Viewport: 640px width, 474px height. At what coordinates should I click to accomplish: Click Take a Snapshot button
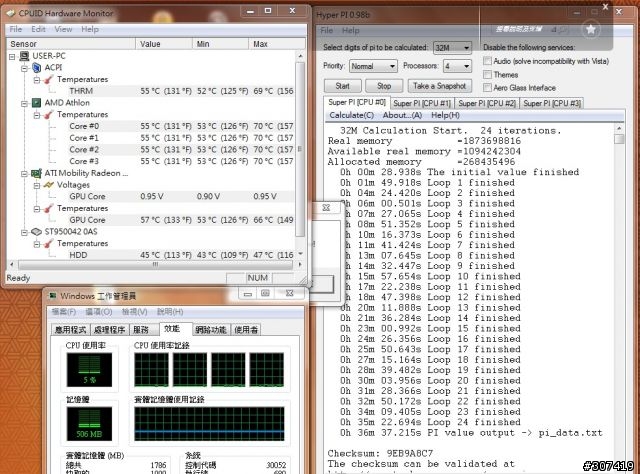pyautogui.click(x=440, y=86)
